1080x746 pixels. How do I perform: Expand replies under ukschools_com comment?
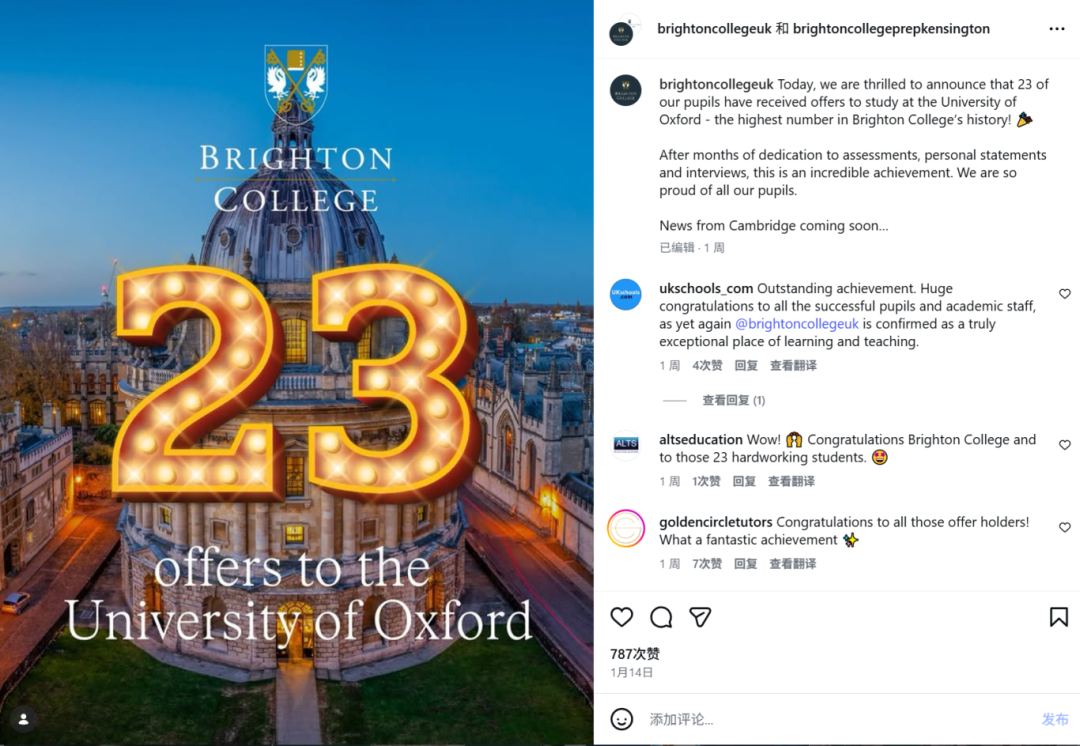pos(733,400)
